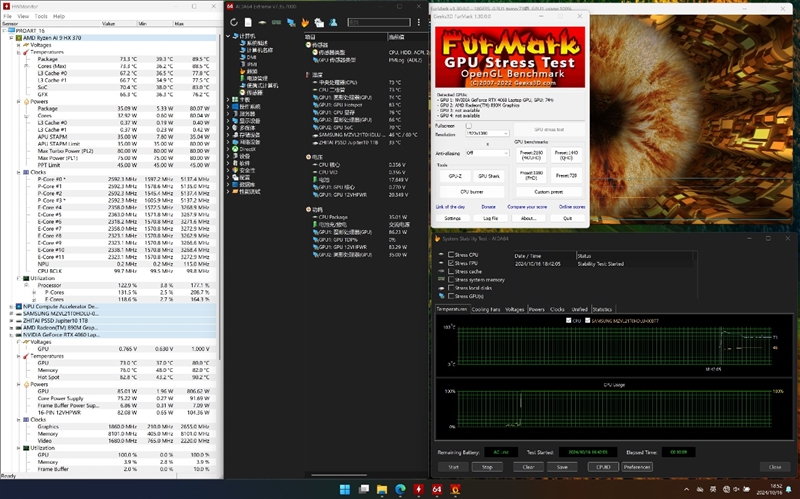Select the DirectX node in AIDA64 tree
The height and width of the screenshot is (499, 800).
click(x=247, y=149)
